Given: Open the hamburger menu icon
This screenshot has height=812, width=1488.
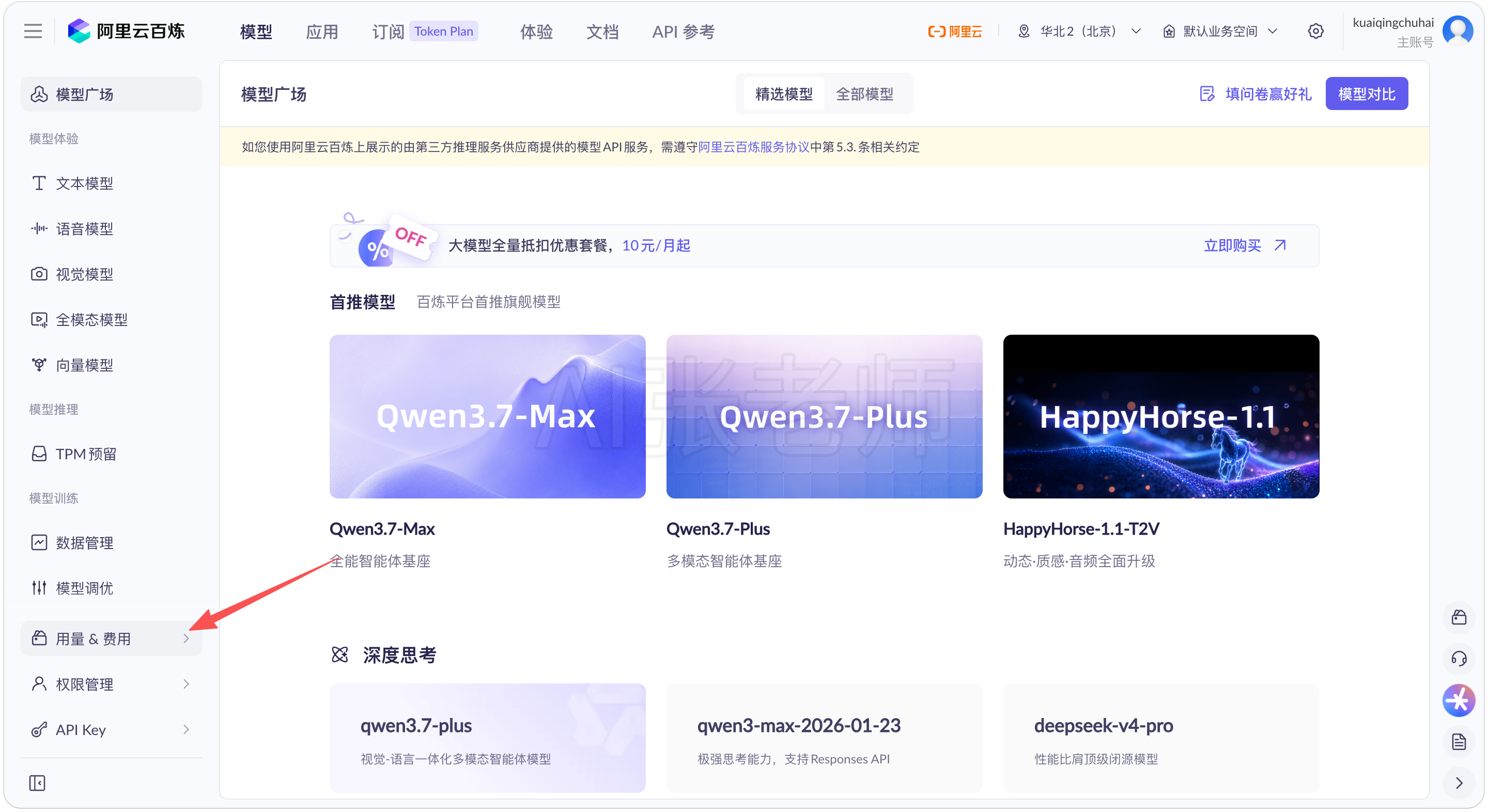Looking at the screenshot, I should pos(33,31).
